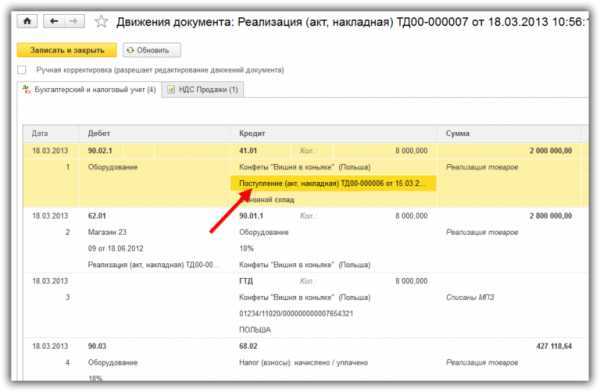Select credit account 90.01.1 cell
Viewport: 600px width, 392px height.
coord(251,216)
